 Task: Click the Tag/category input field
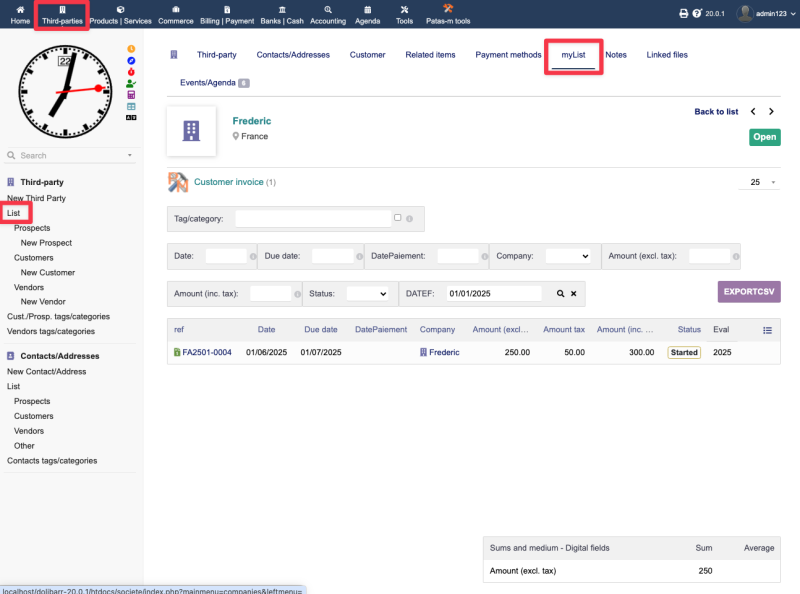tap(312, 218)
